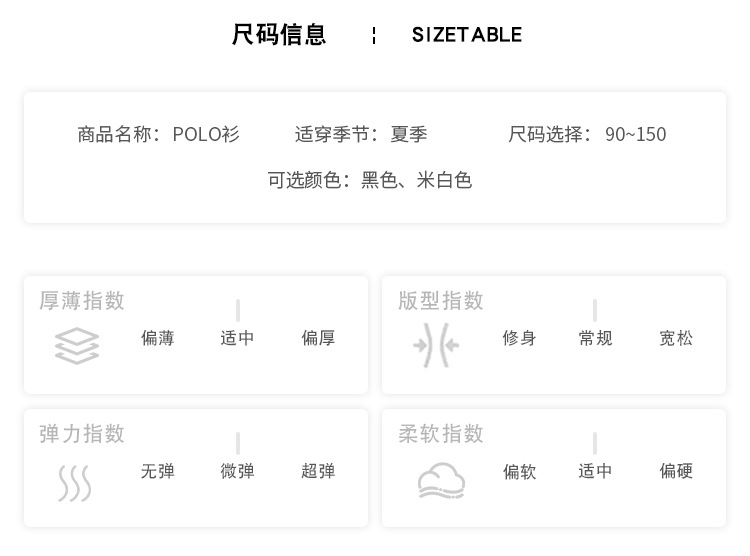Choose 常规 fit type
Viewport: 750px width, 556px height.
coord(595,338)
